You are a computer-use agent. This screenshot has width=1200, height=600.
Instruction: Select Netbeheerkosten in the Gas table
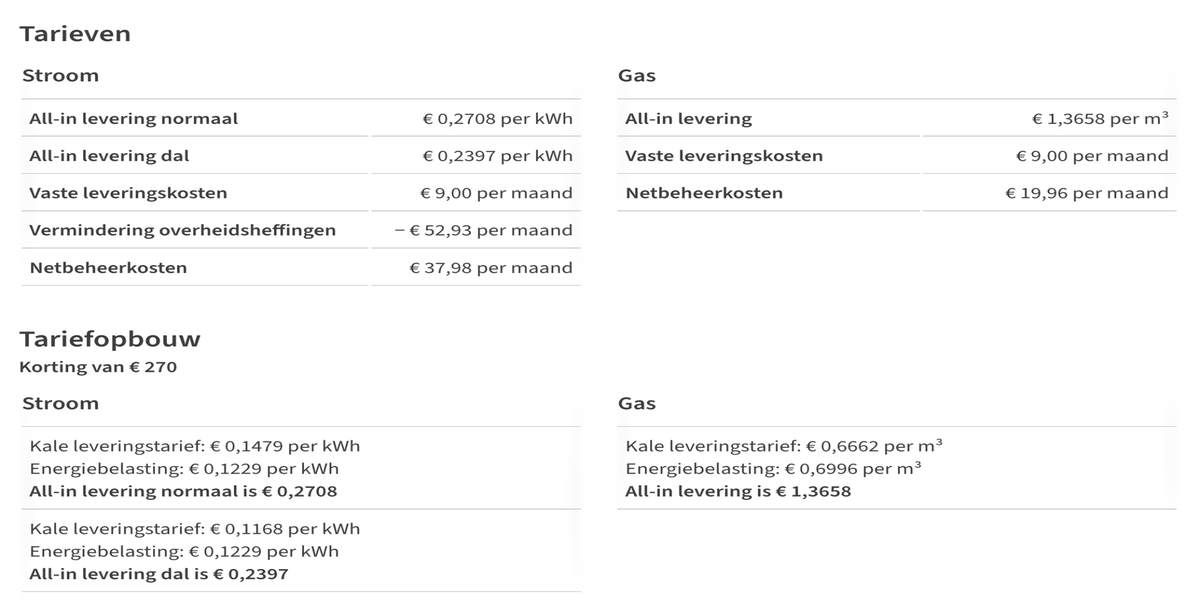(x=704, y=193)
